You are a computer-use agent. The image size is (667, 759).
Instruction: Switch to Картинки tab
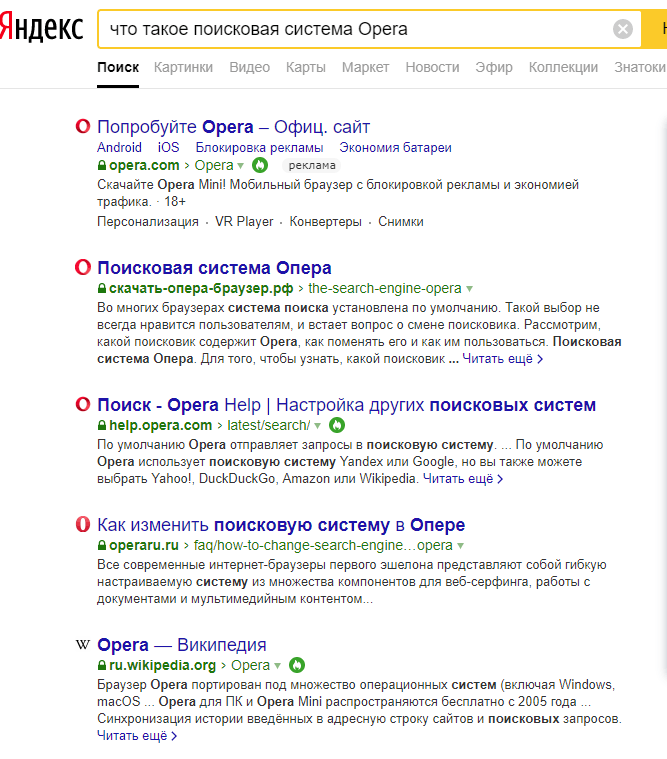pyautogui.click(x=183, y=67)
